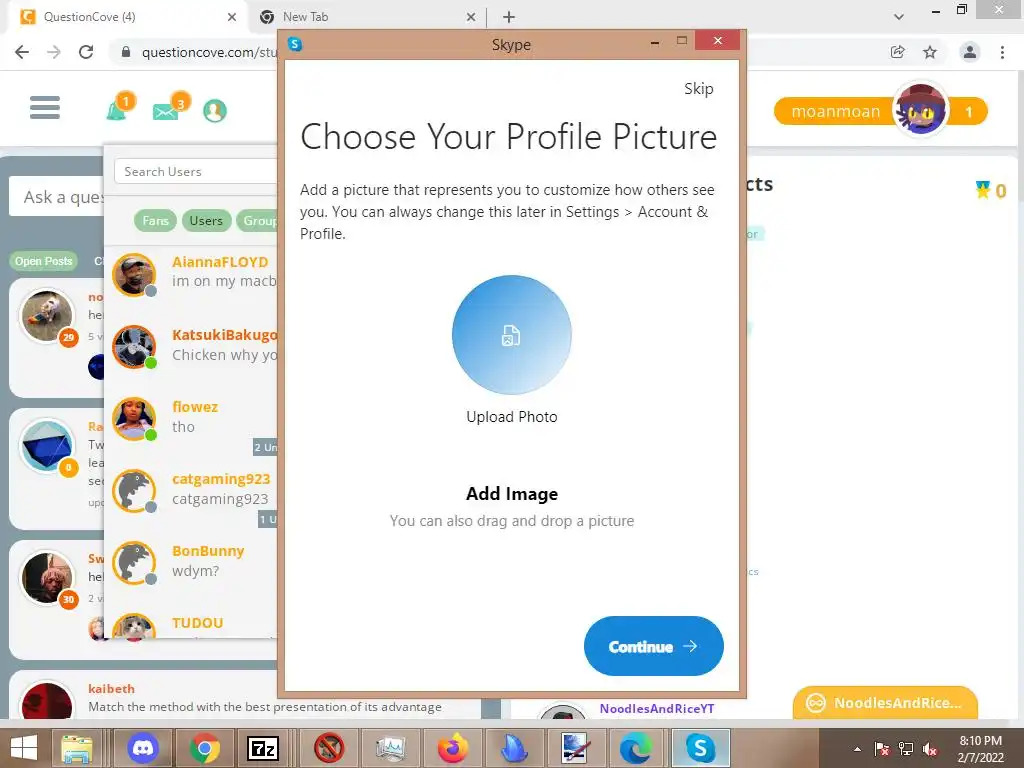Close the QuestionCove browser tab
Image resolution: width=1024 pixels, height=768 pixels.
(x=232, y=17)
